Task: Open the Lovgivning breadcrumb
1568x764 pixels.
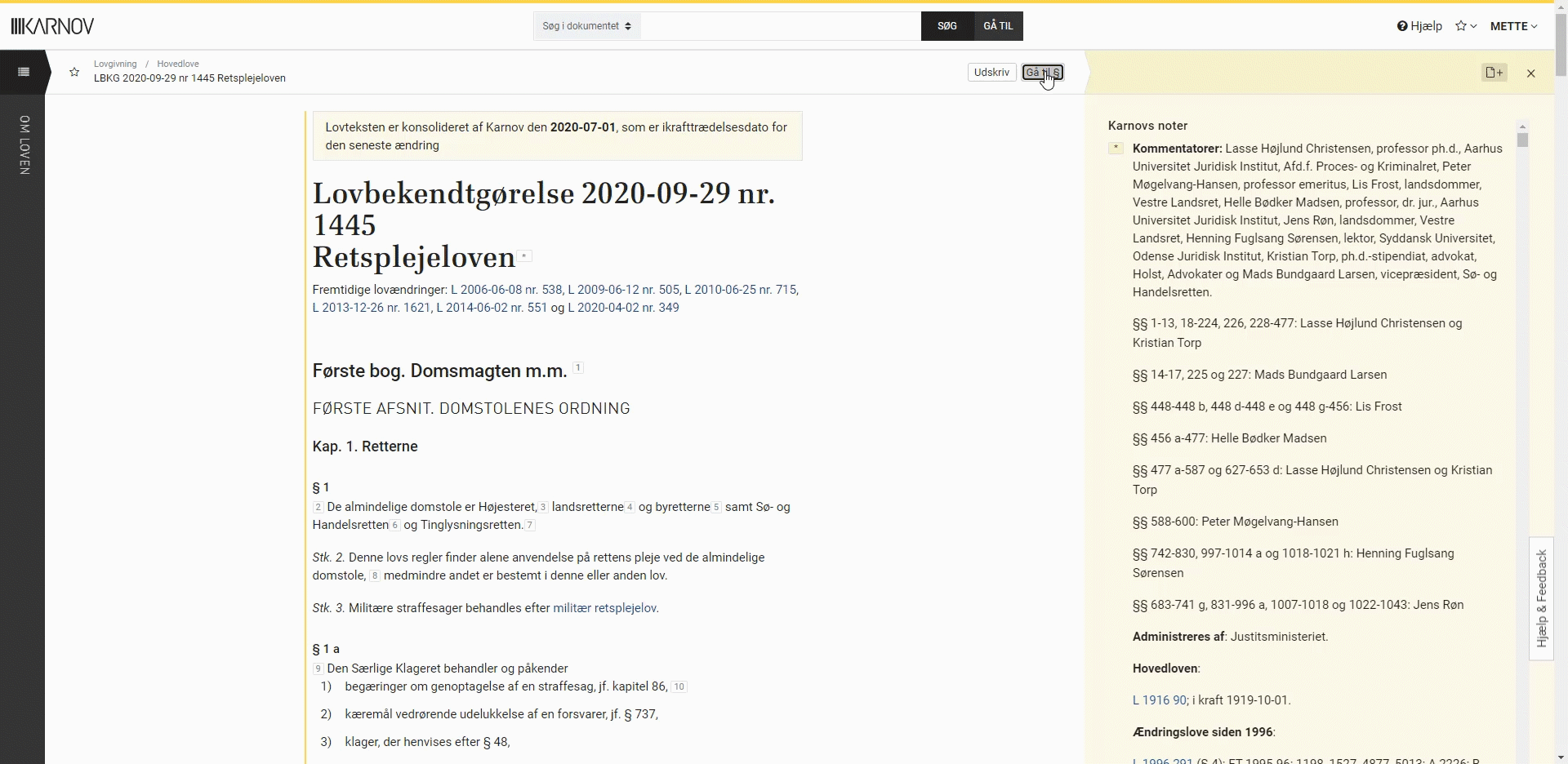Action: pyautogui.click(x=115, y=64)
